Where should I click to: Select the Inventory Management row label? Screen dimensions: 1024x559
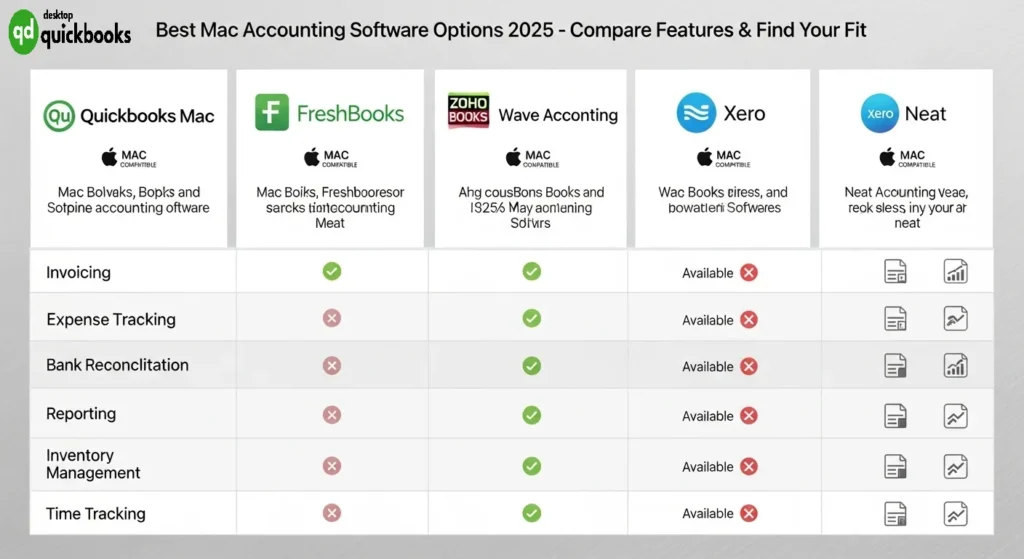pyautogui.click(x=93, y=464)
